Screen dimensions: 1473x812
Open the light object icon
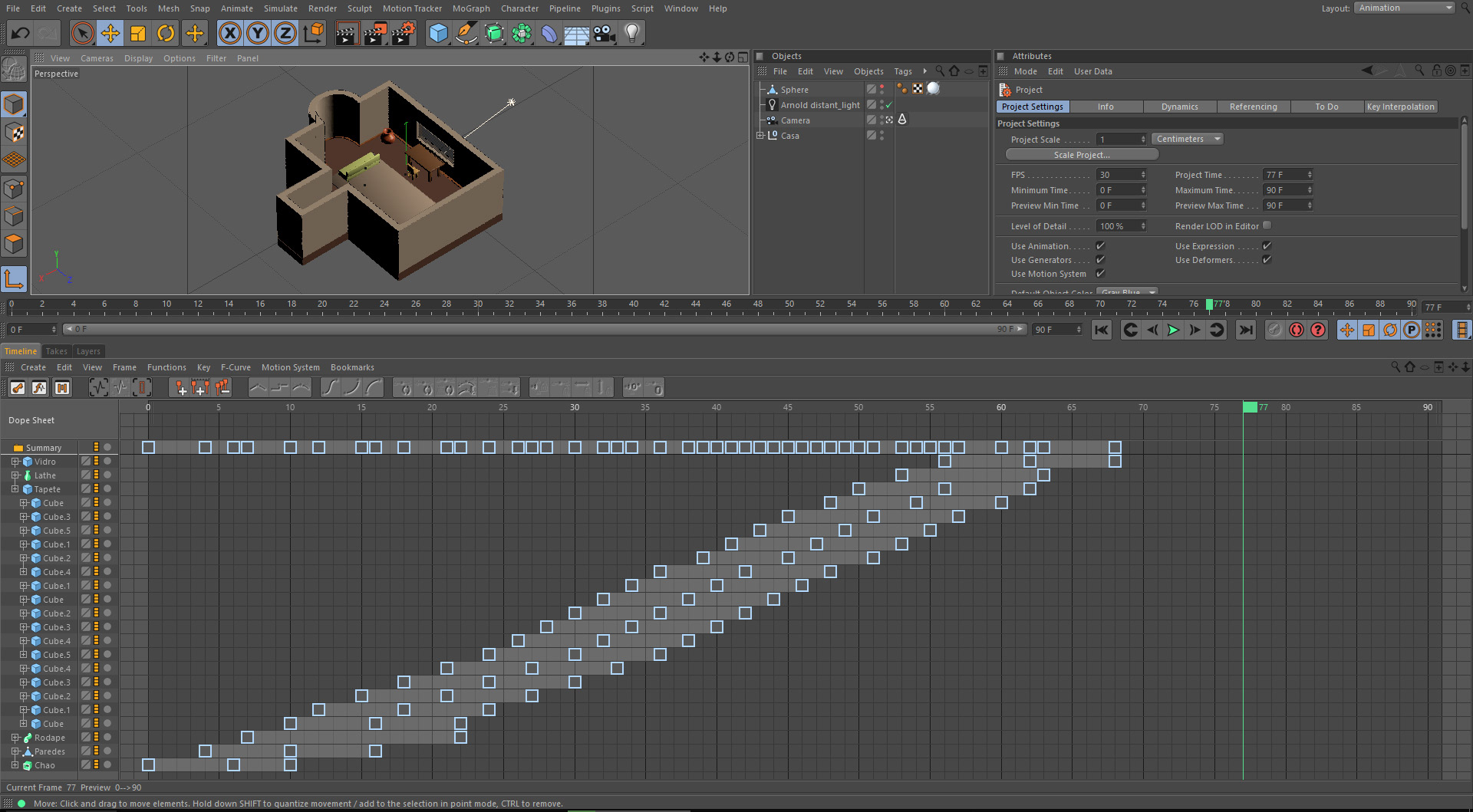click(631, 33)
